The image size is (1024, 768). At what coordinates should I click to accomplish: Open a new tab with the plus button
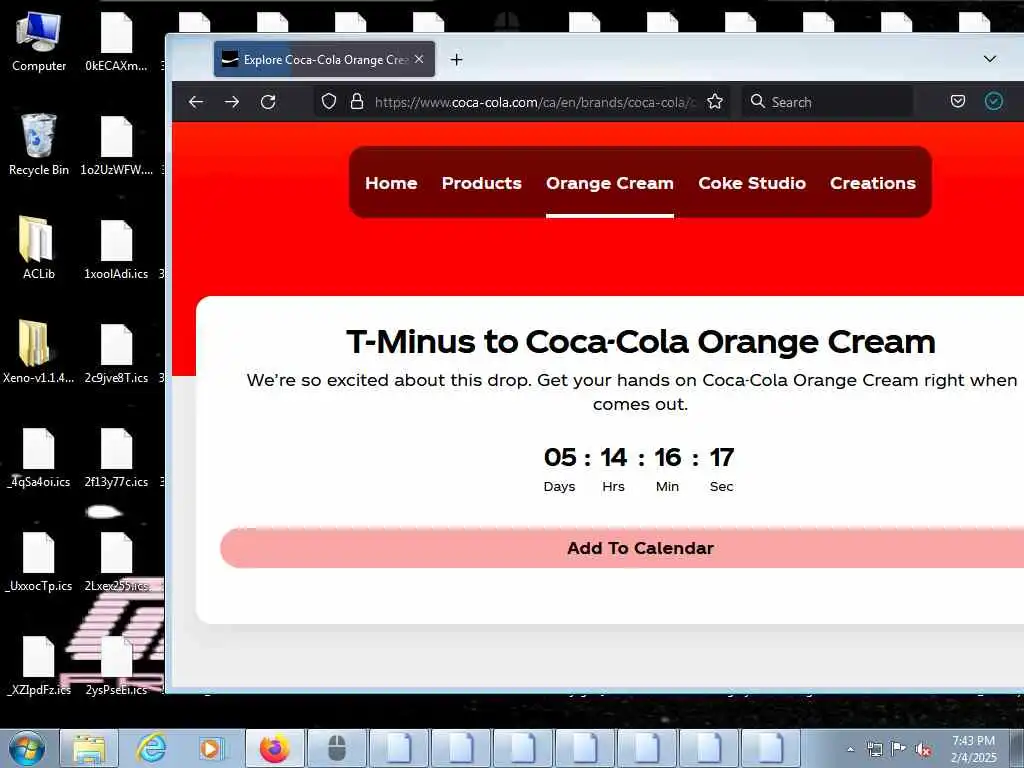(x=456, y=60)
